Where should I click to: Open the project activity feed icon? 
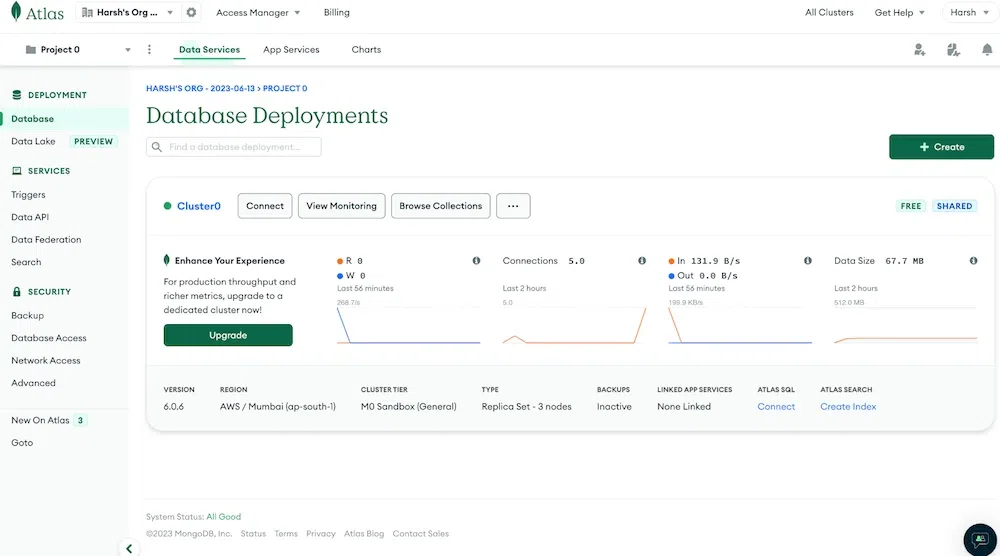pyautogui.click(x=953, y=50)
